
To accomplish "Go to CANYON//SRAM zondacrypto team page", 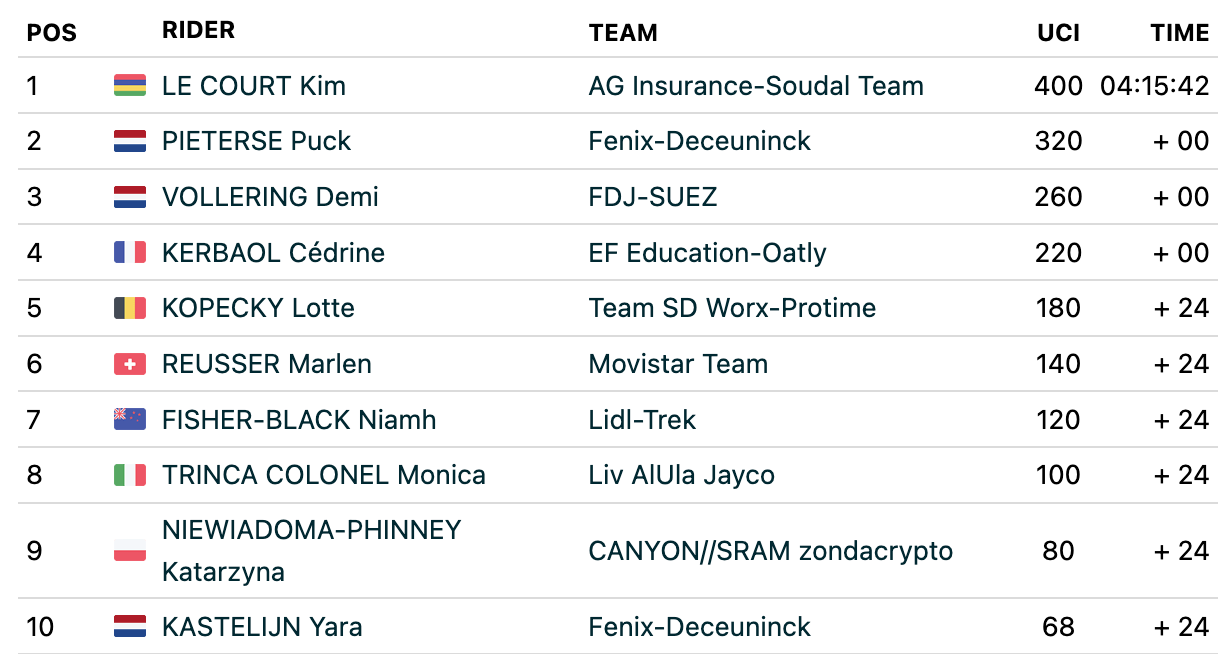I will (771, 551).
